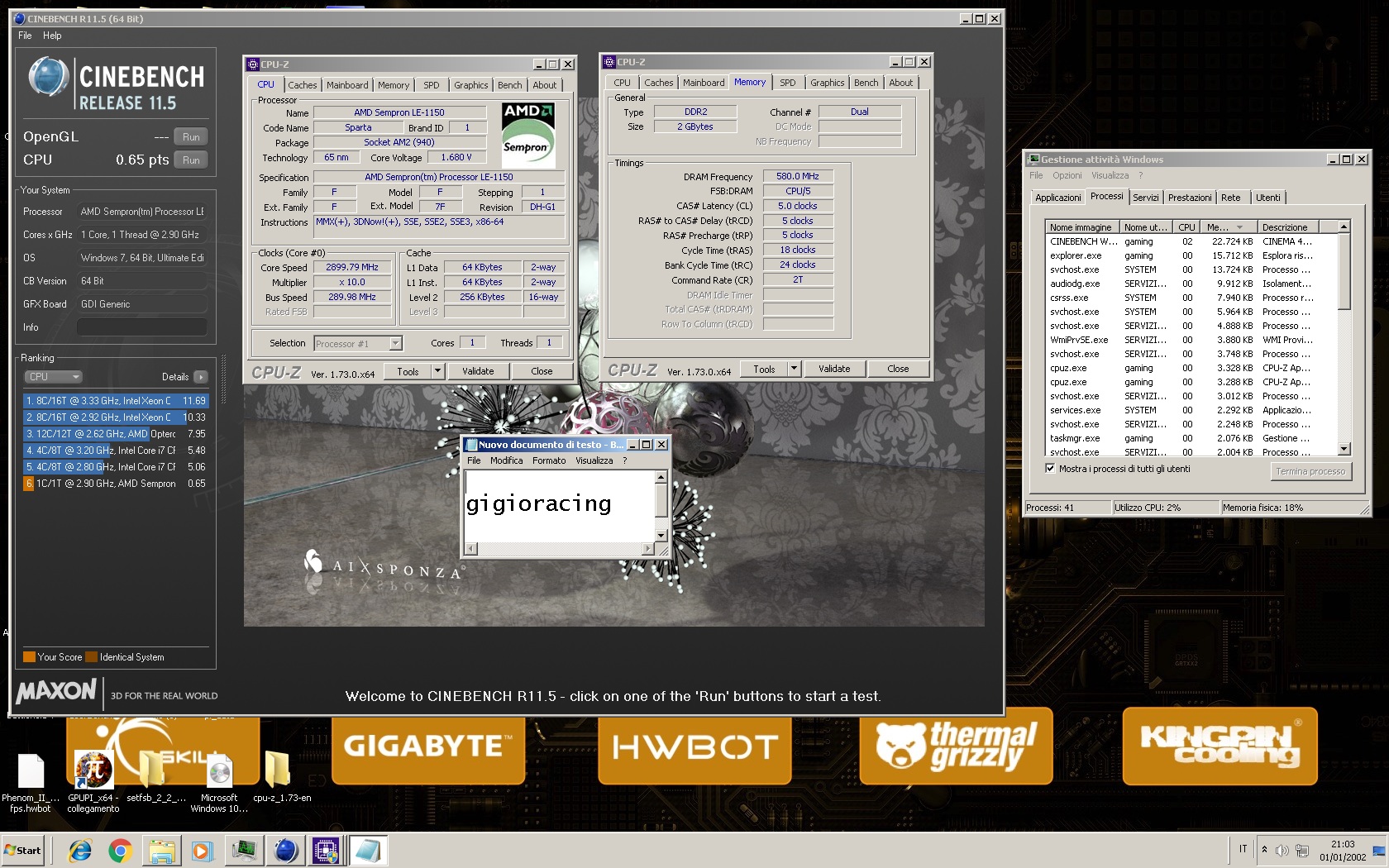Launch Google Chrome from the taskbar

[x=120, y=851]
